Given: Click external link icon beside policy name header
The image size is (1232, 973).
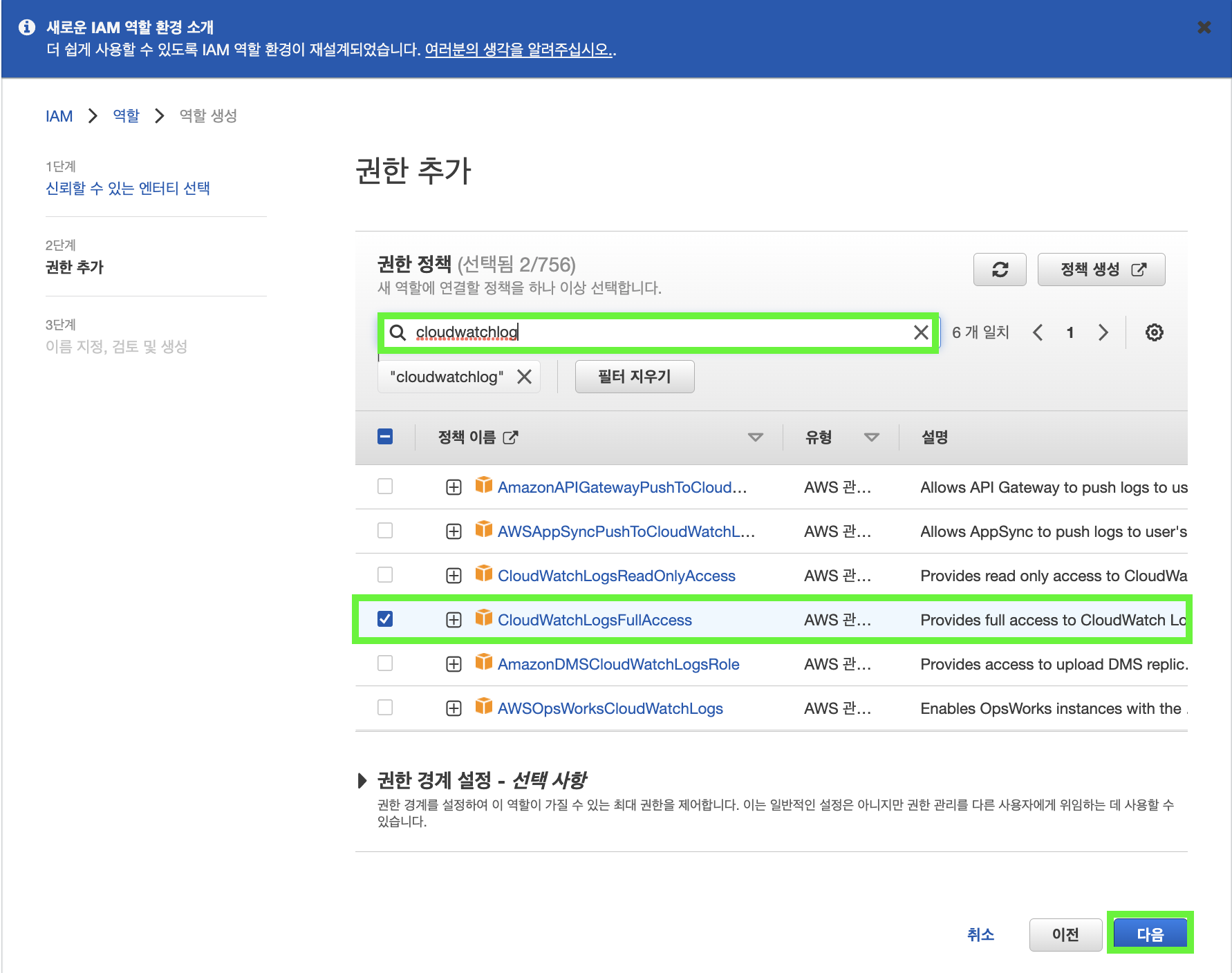Looking at the screenshot, I should pos(510,437).
